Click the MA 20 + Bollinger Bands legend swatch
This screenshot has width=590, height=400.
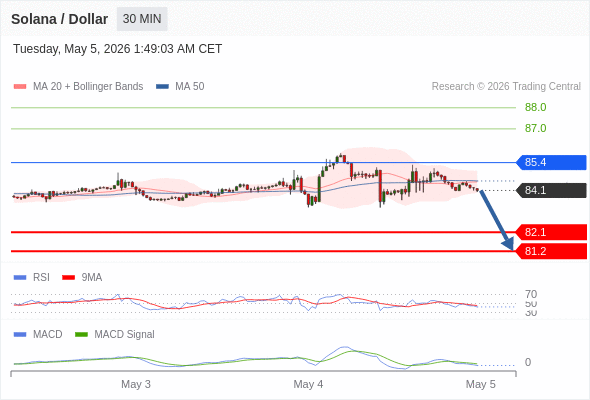[x=20, y=87]
